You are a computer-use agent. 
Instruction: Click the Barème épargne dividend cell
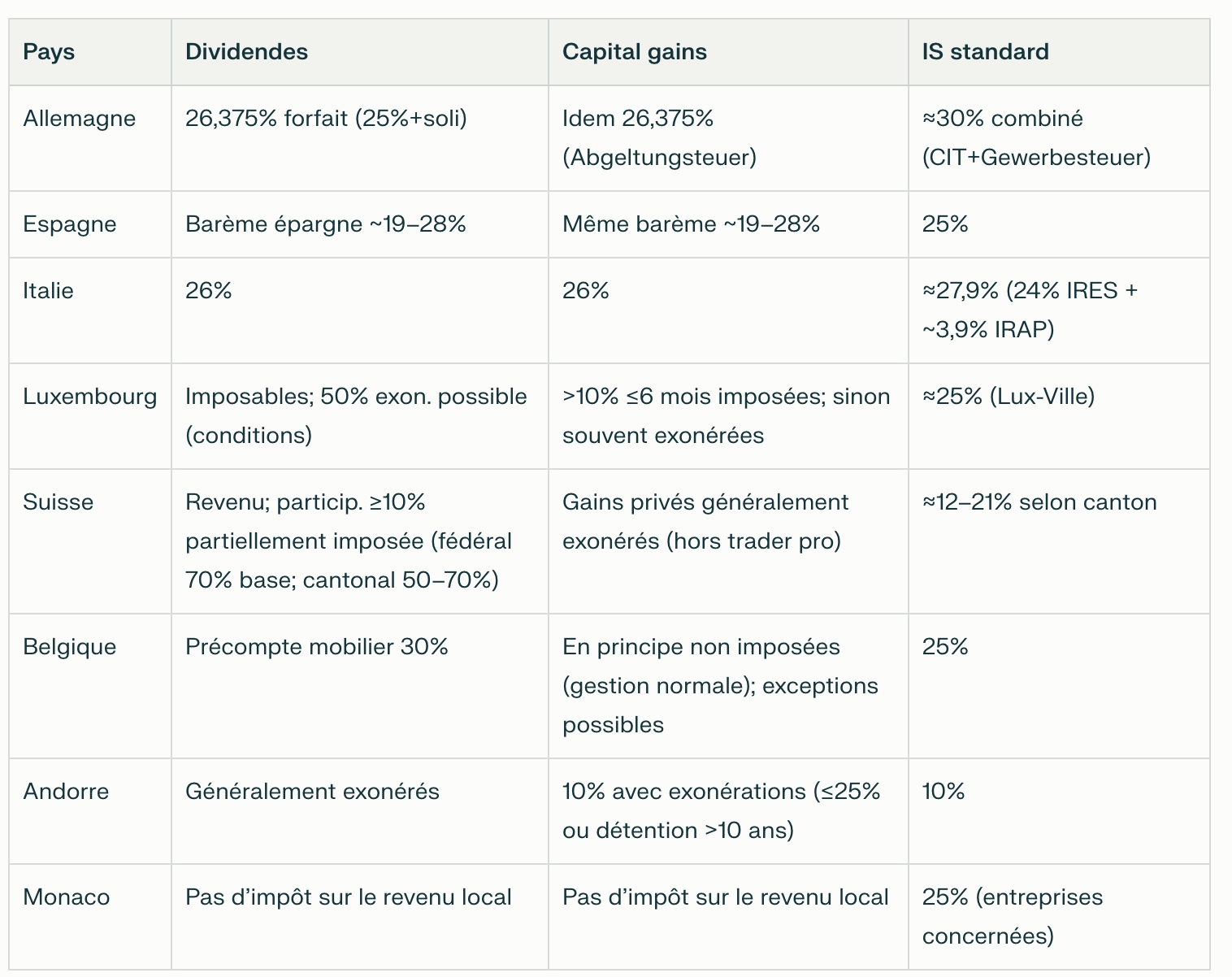click(326, 224)
